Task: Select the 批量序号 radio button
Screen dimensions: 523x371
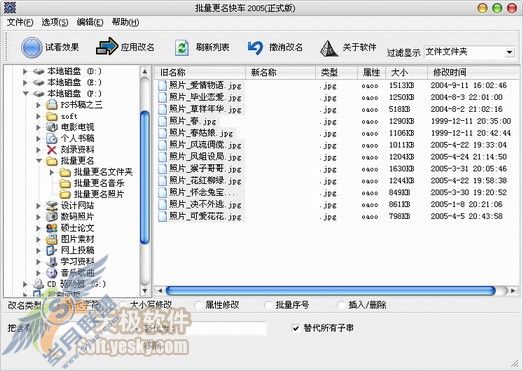Action: pos(268,305)
